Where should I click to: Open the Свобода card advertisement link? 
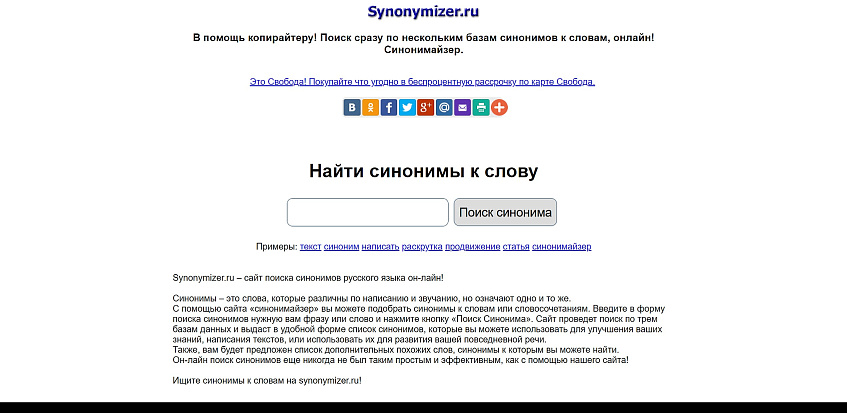pos(422,82)
